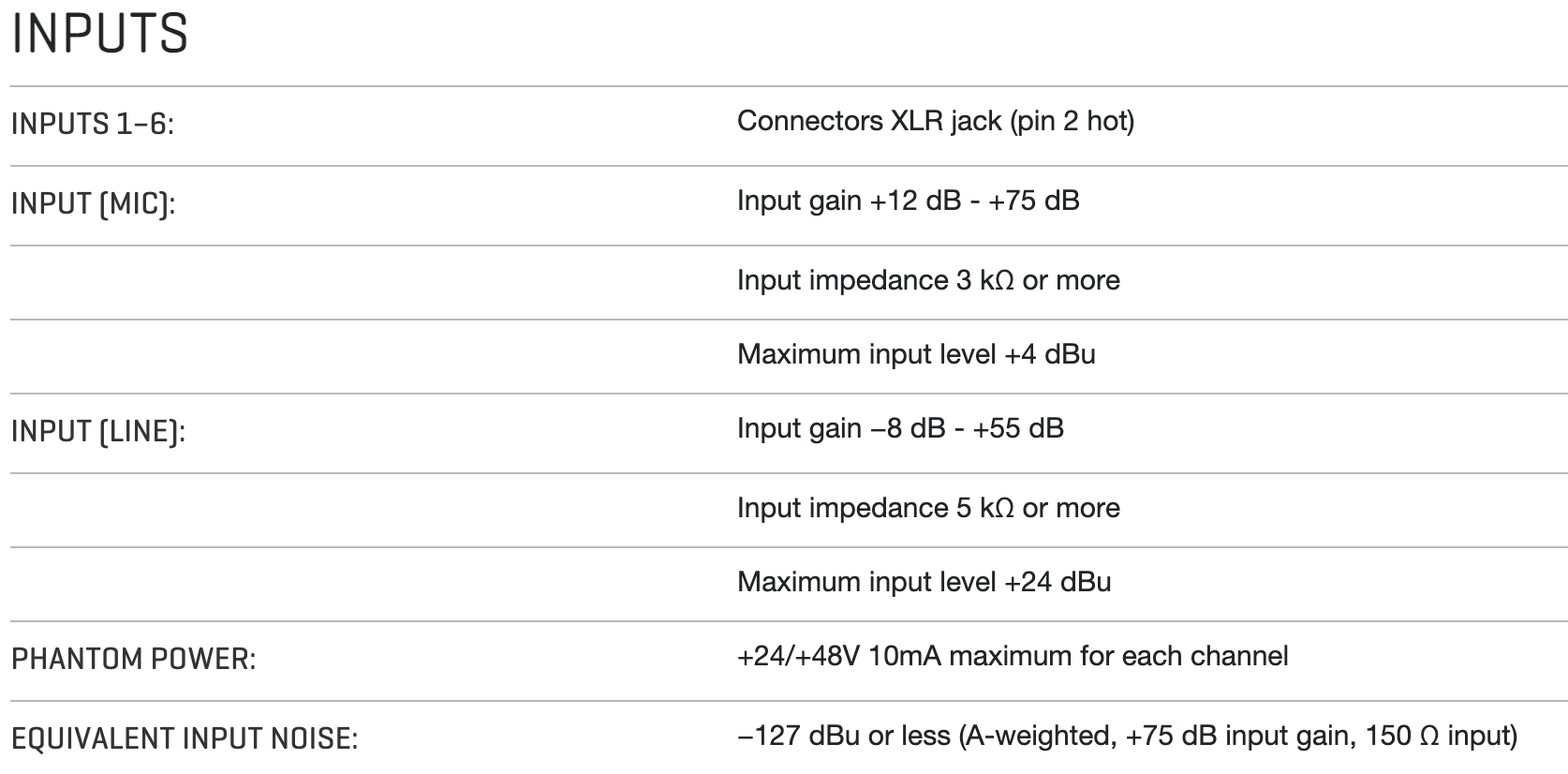Click the '–127 dBu or less' noise value

pos(843,736)
